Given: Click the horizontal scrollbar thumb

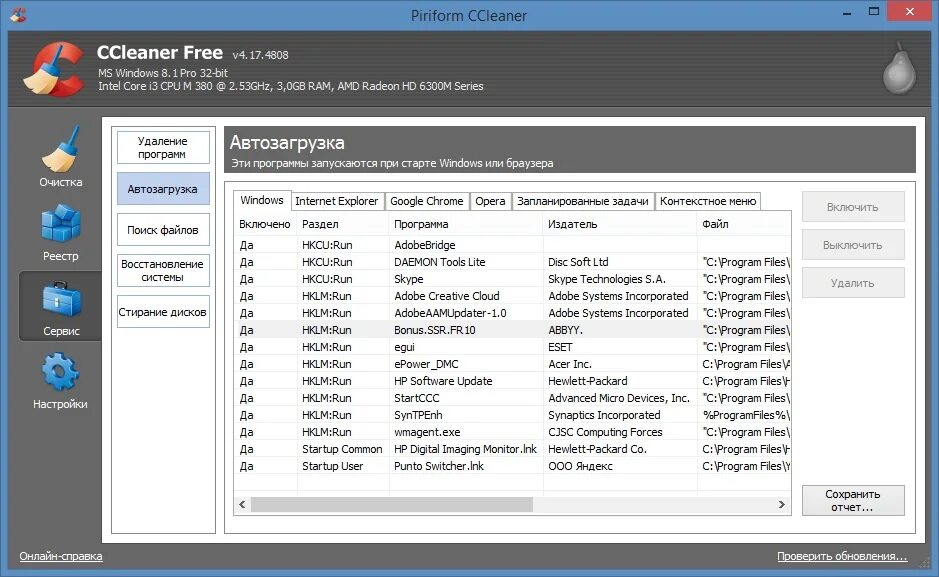Looking at the screenshot, I should [392, 505].
